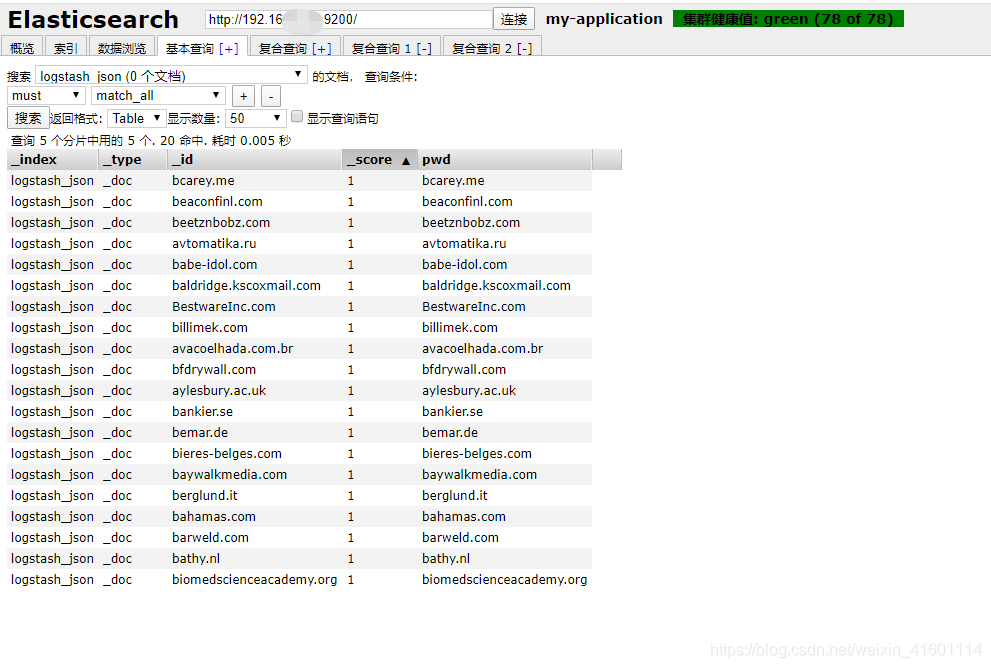Sort by _id column header
Screen dimensions: 991x668
click(255, 159)
